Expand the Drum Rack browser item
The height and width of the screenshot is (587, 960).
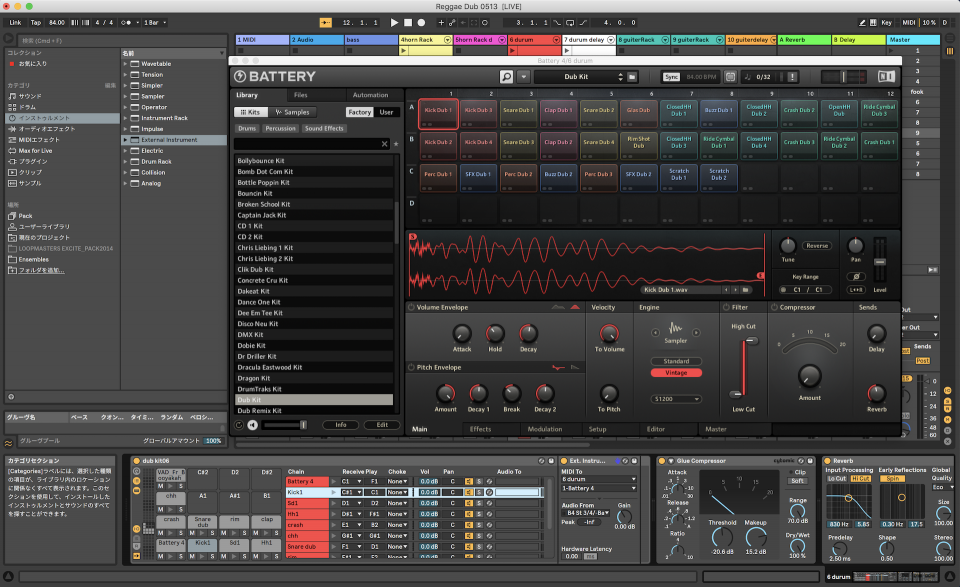tap(126, 162)
